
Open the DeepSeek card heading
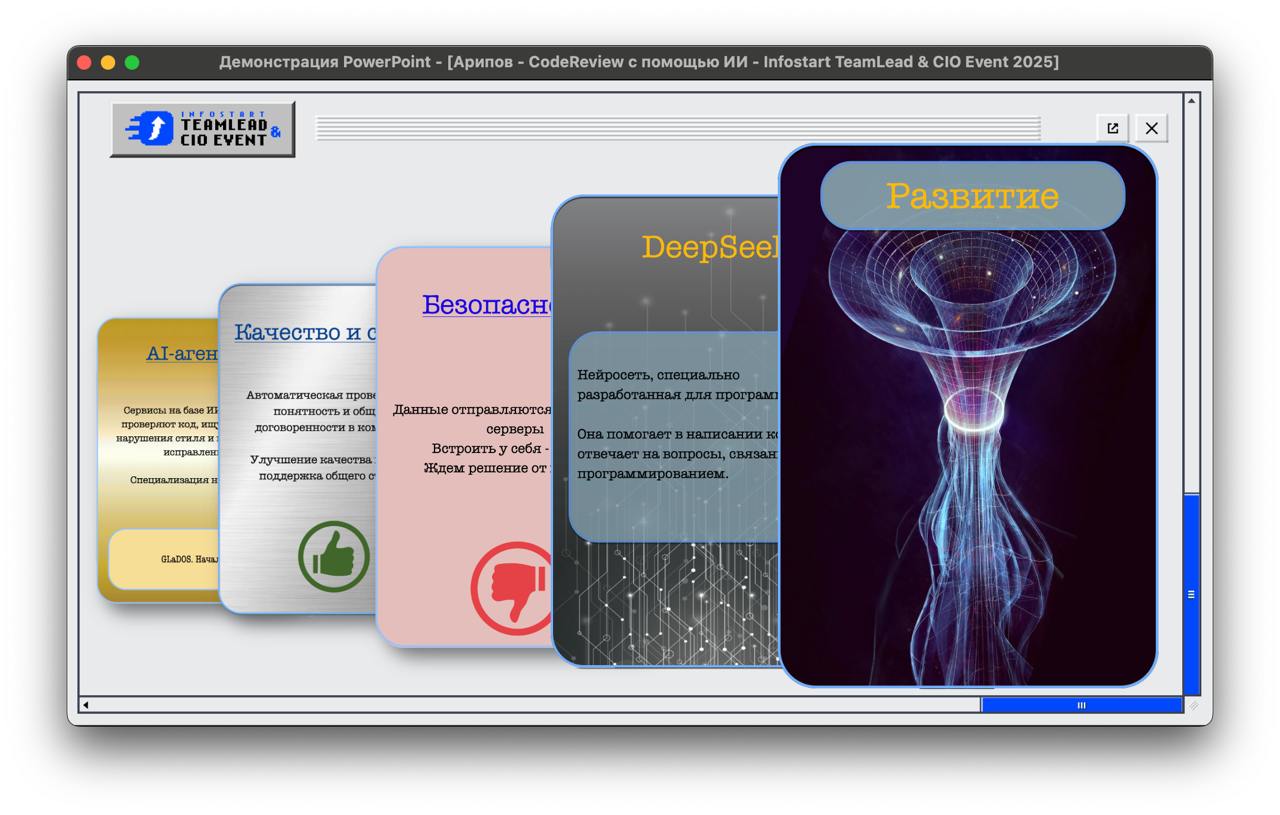click(x=710, y=247)
